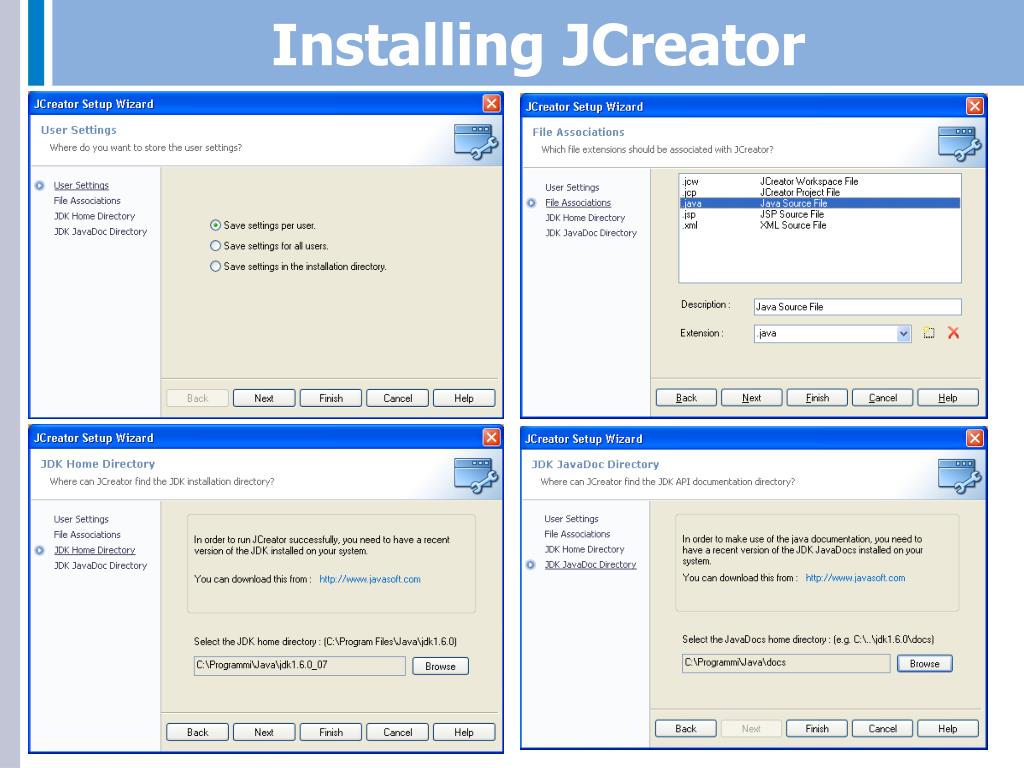Image resolution: width=1024 pixels, height=768 pixels.
Task: Click Finish in the File Associations wizard
Action: [x=817, y=398]
